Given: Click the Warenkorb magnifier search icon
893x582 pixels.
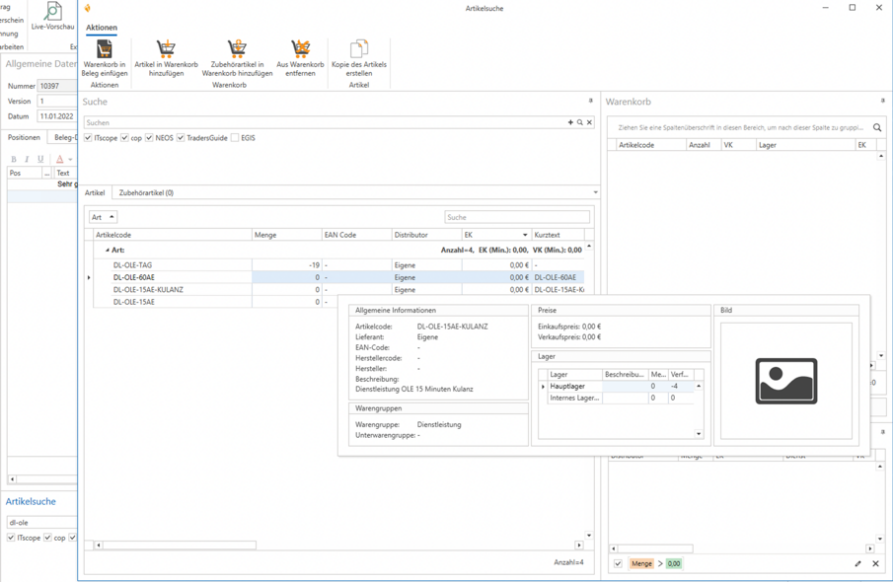Looking at the screenshot, I should click(877, 128).
